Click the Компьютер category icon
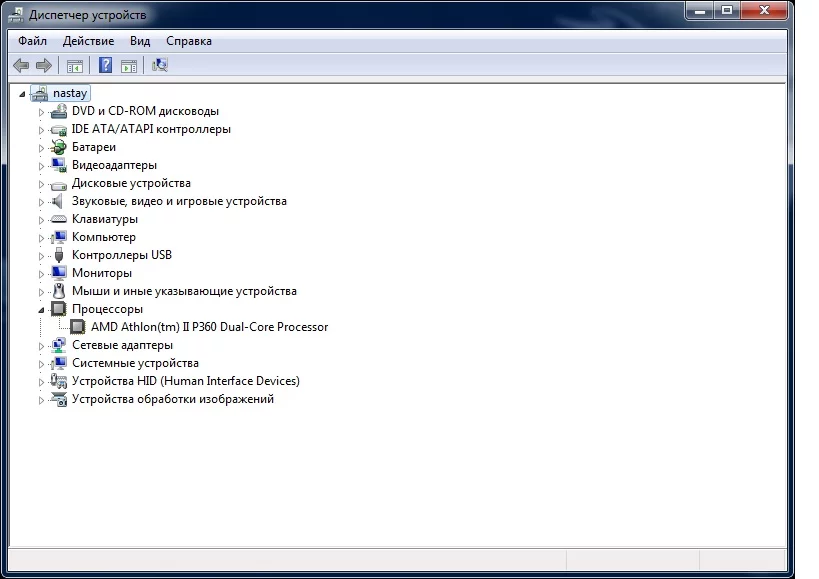 pyautogui.click(x=58, y=237)
